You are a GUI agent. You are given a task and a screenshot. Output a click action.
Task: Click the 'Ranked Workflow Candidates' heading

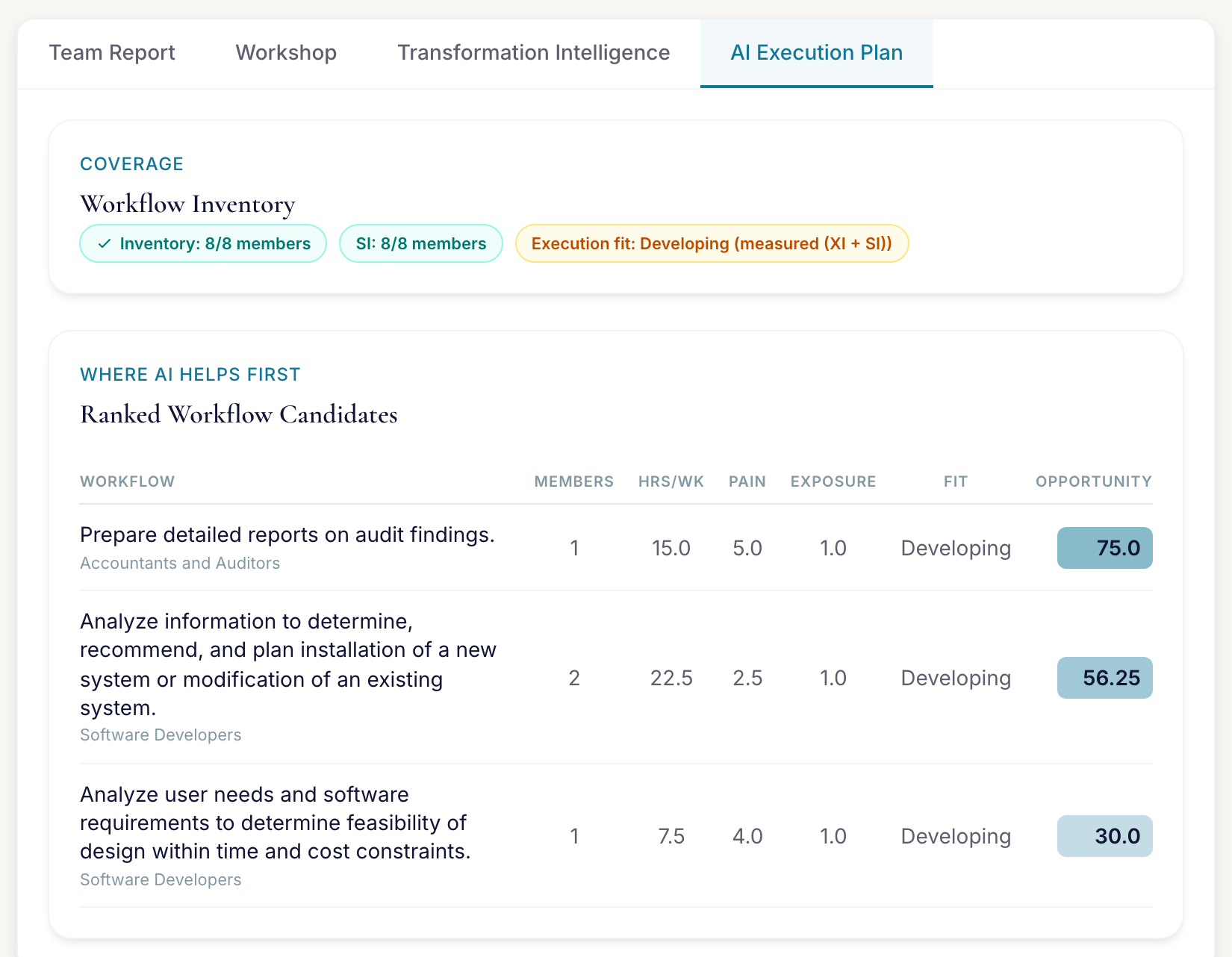tap(239, 414)
